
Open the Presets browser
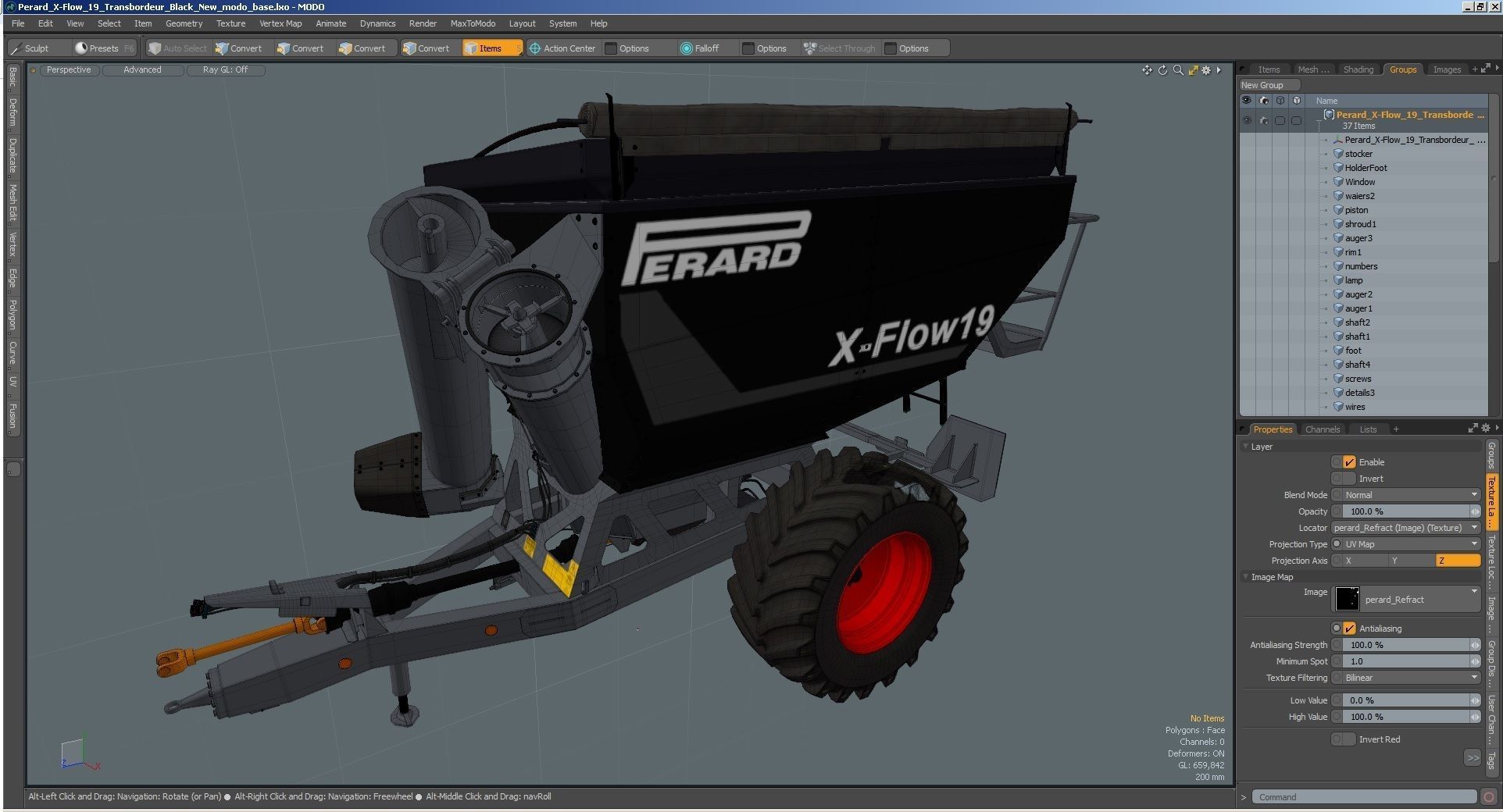click(x=104, y=48)
